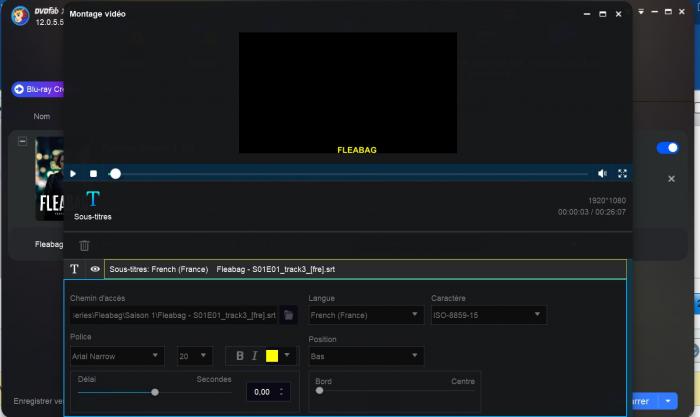700x417 pixels.
Task: Select the T text icon in subtitle row
Action: point(74,269)
